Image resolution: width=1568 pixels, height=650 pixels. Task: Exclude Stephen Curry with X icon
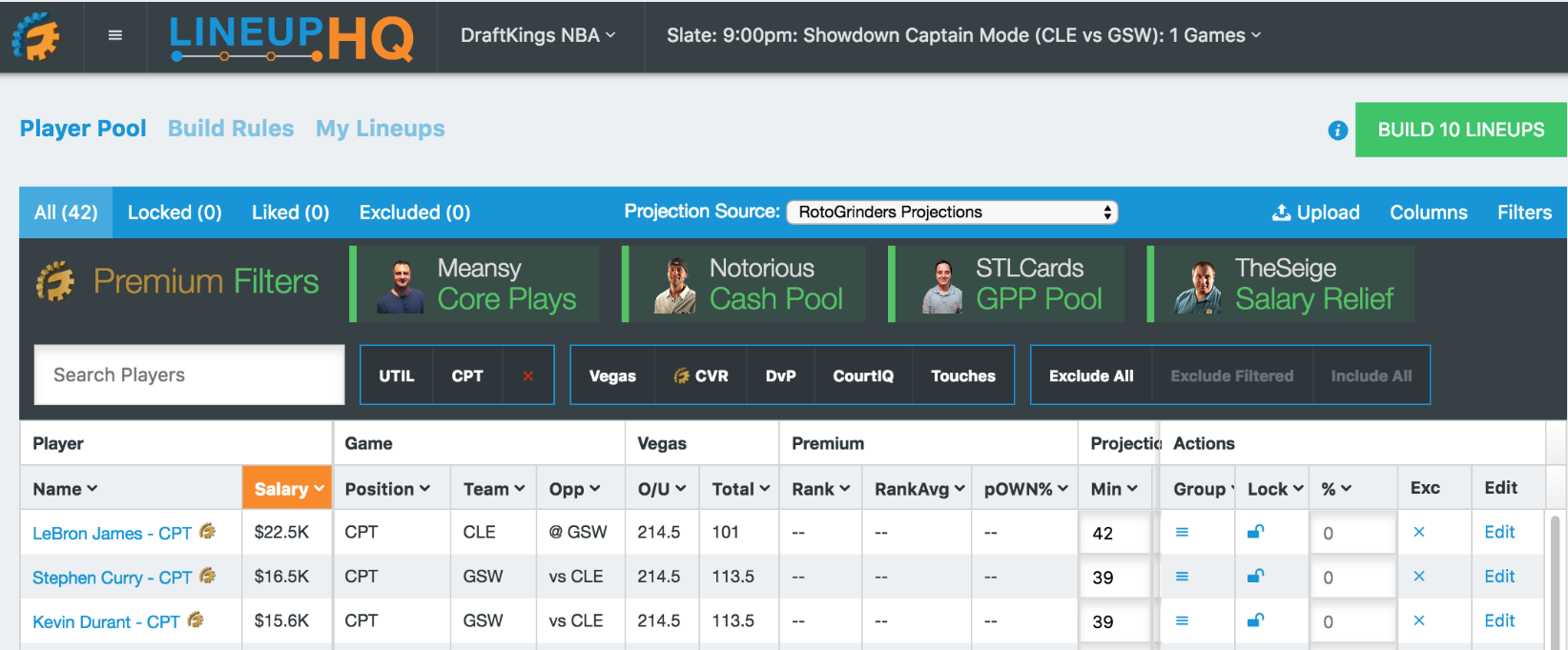(1419, 577)
